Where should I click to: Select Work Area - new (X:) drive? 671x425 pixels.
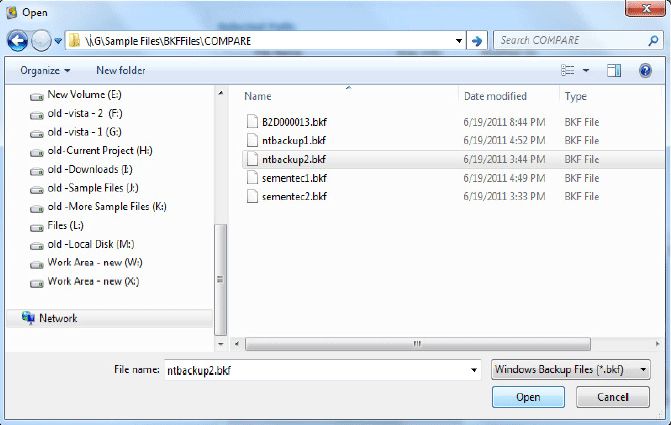point(93,281)
